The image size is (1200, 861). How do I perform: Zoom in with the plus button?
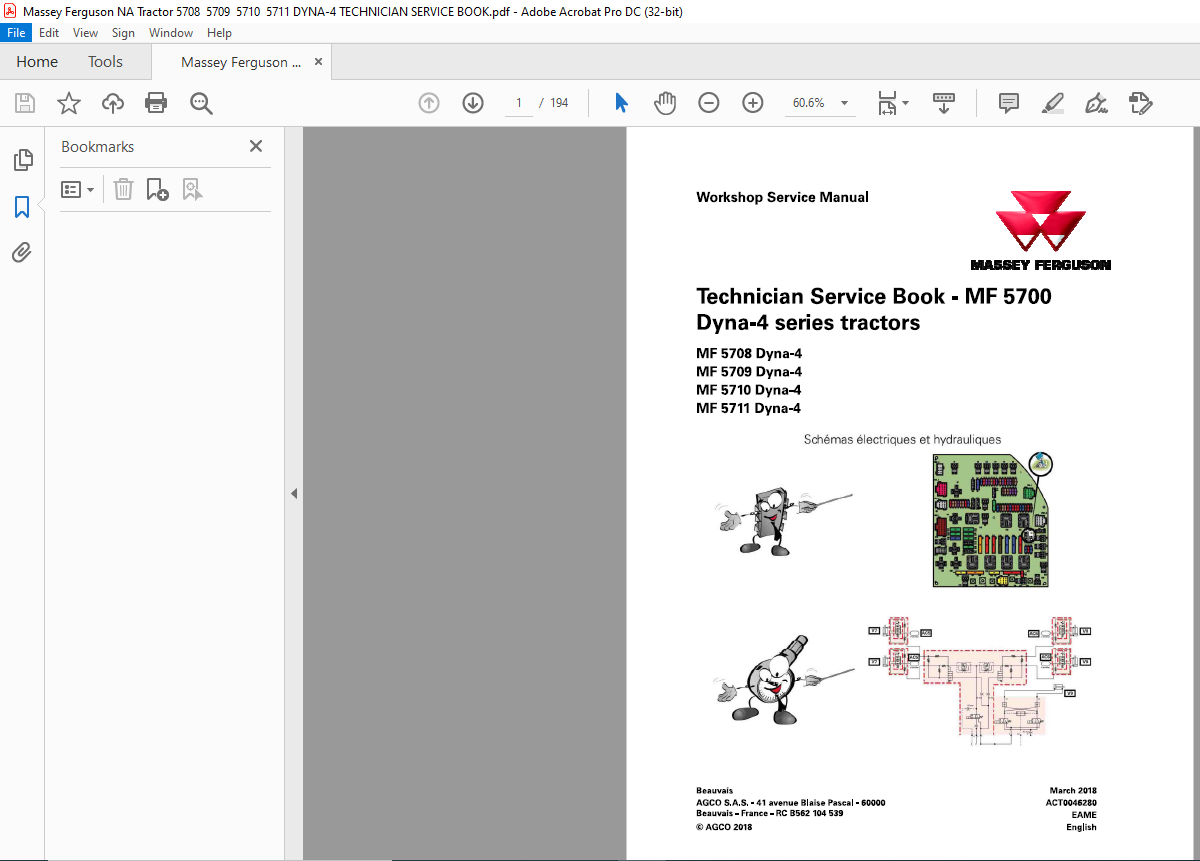(753, 103)
